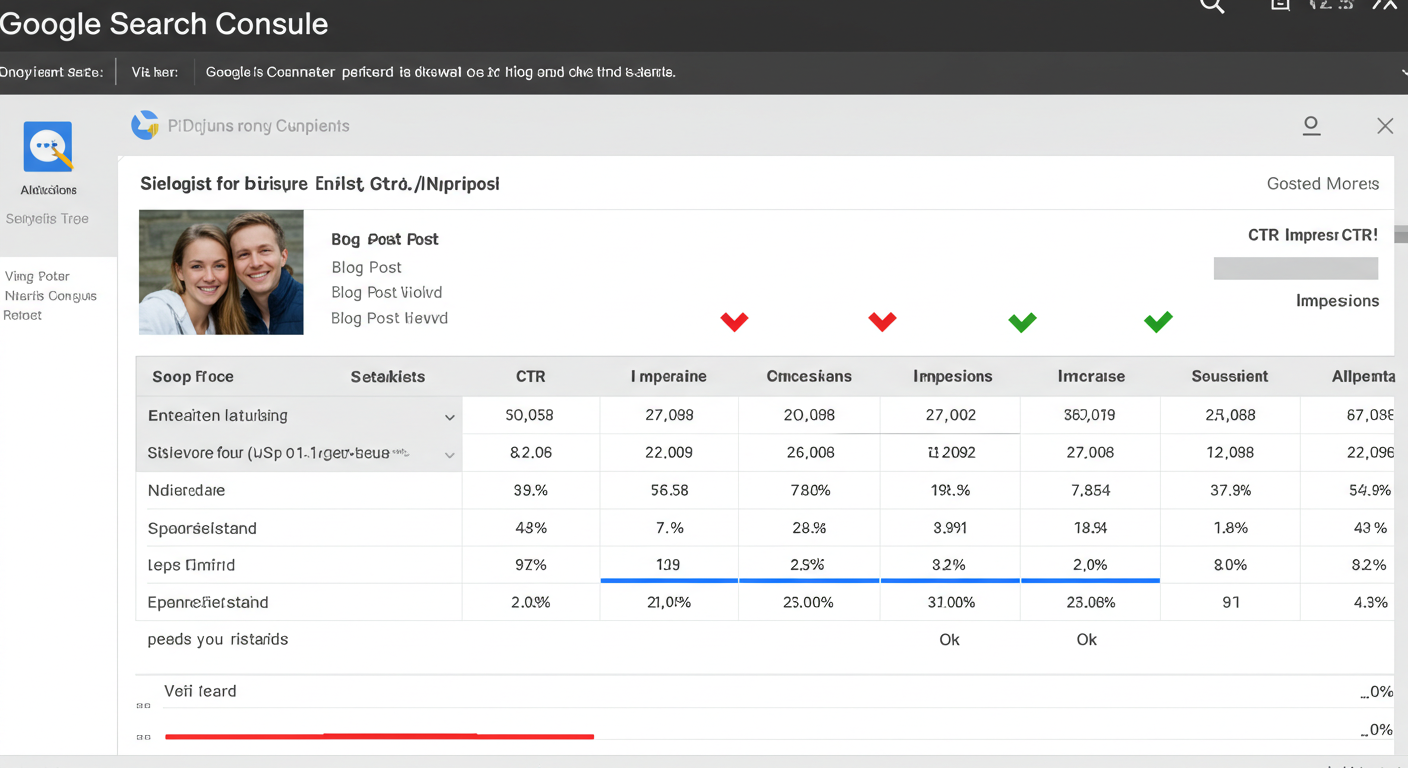Click the 97% cell in Ieps Dmirid row
This screenshot has width=1408, height=768.
(x=530, y=565)
